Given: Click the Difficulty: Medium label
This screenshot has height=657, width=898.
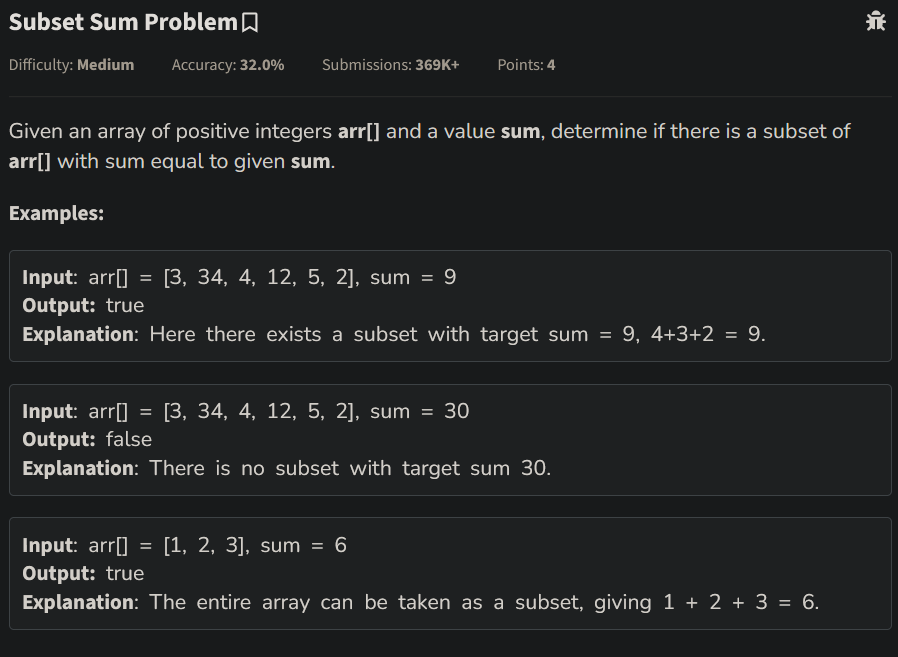Looking at the screenshot, I should [x=72, y=65].
